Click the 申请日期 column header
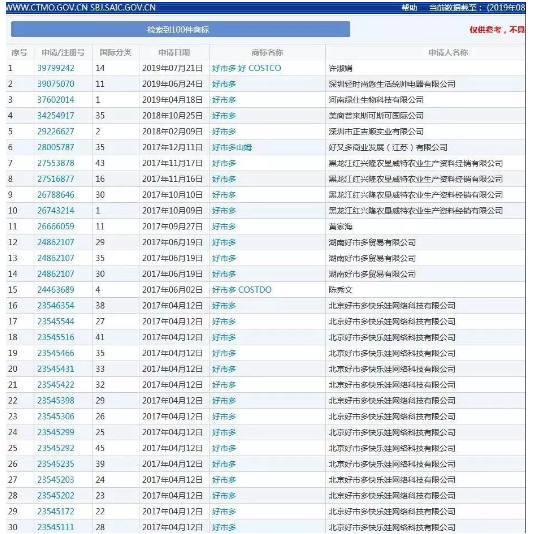 pos(174,53)
